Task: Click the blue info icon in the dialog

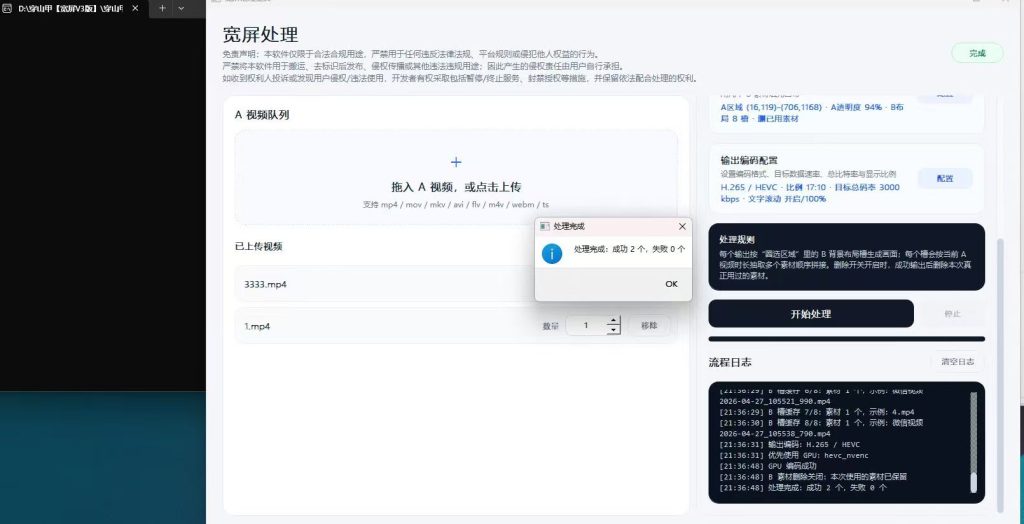Action: [552, 254]
